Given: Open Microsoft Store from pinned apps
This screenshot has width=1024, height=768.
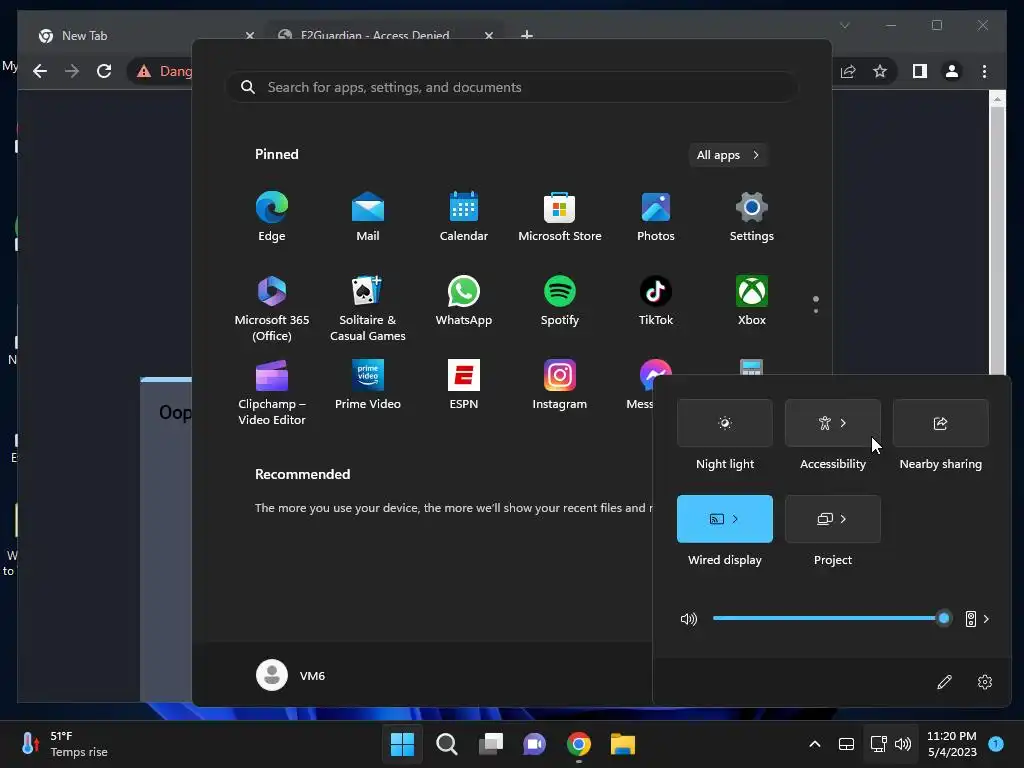Looking at the screenshot, I should (x=560, y=217).
